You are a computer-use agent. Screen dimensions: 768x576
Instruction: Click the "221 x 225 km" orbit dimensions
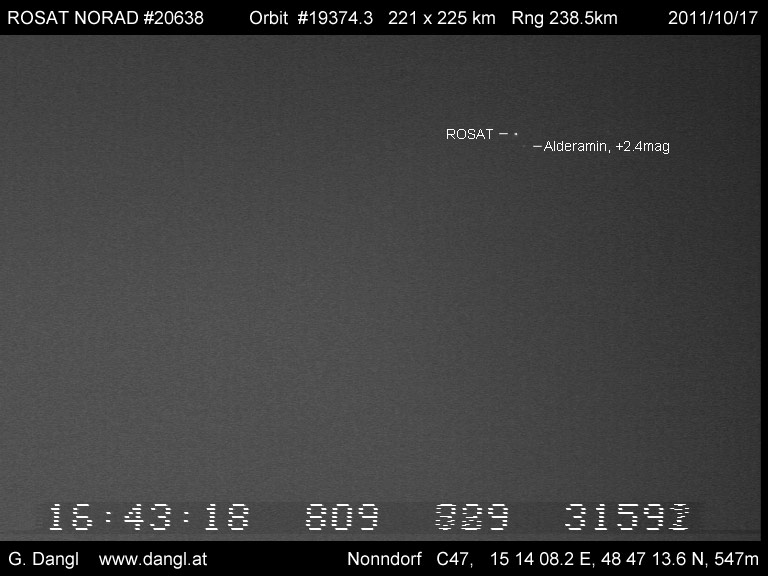[442, 18]
